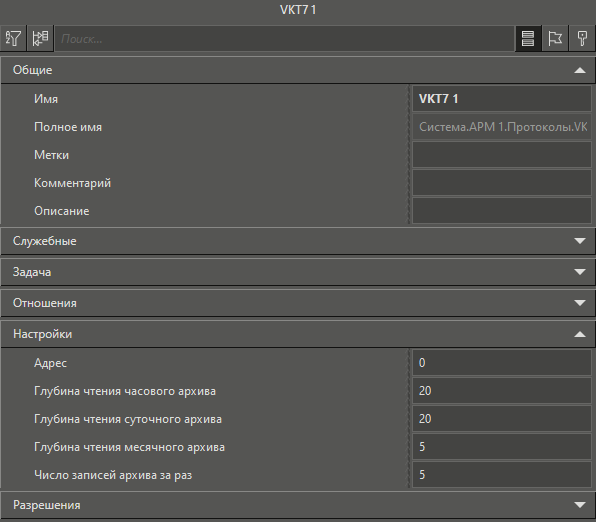596x522 pixels.
Task: Click the key icon in toolbar
Action: pos(582,38)
